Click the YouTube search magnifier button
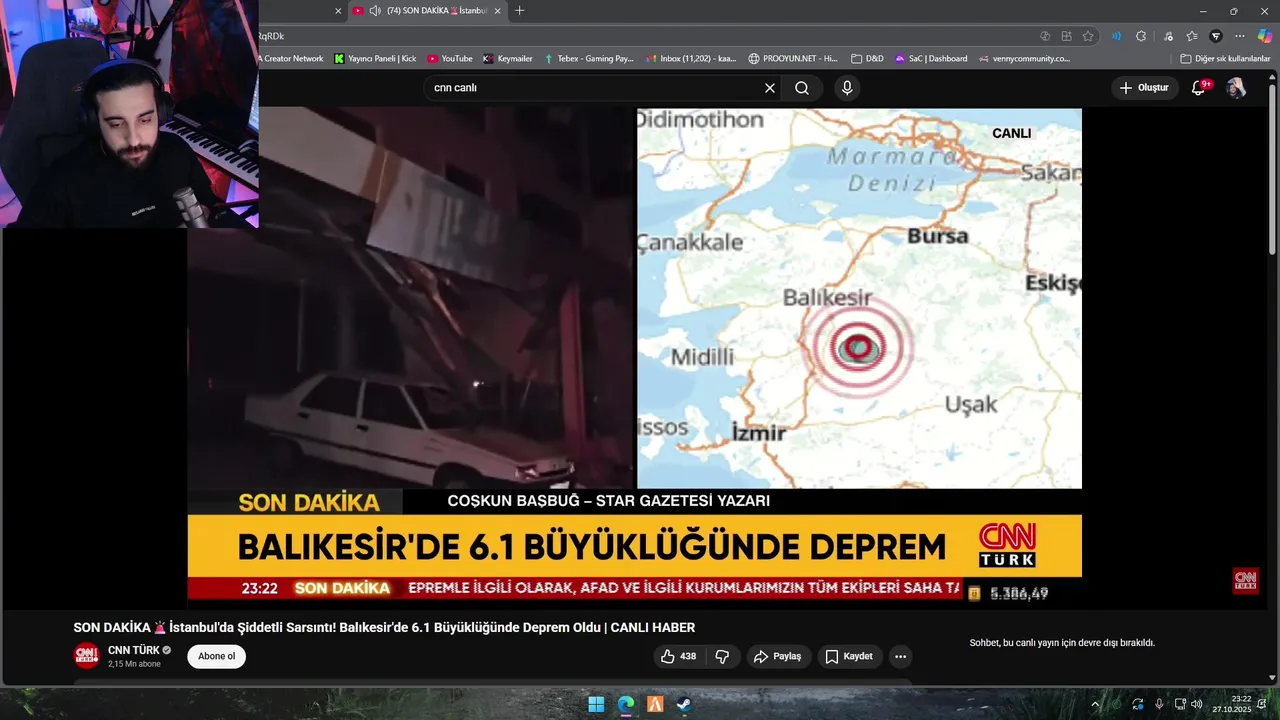Screen dimensions: 1280x720 [x=802, y=88]
